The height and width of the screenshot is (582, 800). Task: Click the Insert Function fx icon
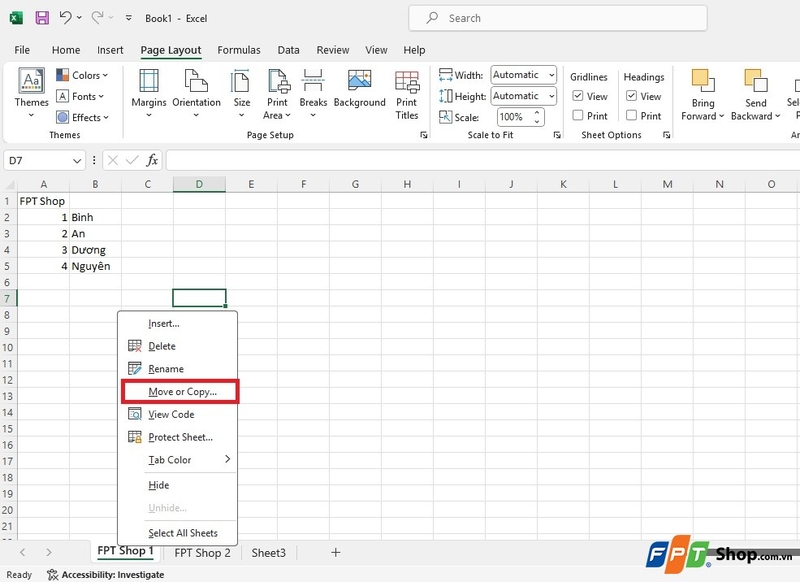(152, 161)
